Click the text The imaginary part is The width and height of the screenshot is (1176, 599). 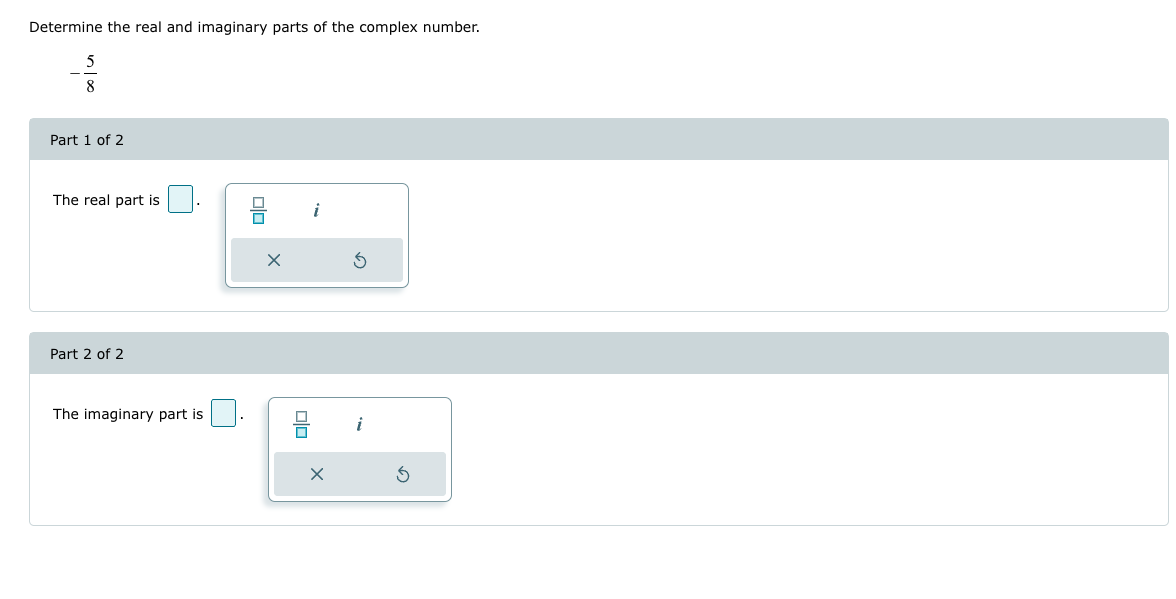(x=127, y=414)
